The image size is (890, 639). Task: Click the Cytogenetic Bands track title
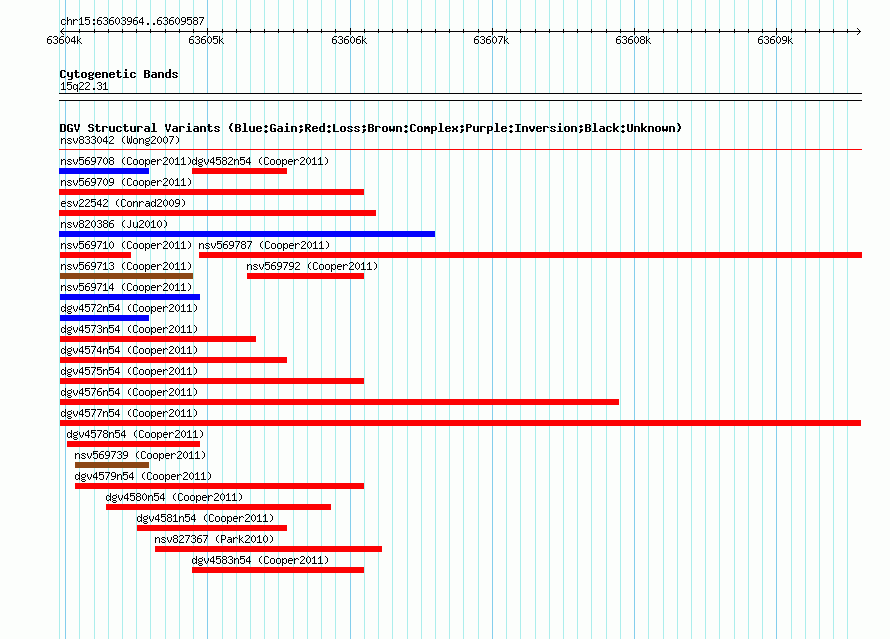tap(119, 74)
